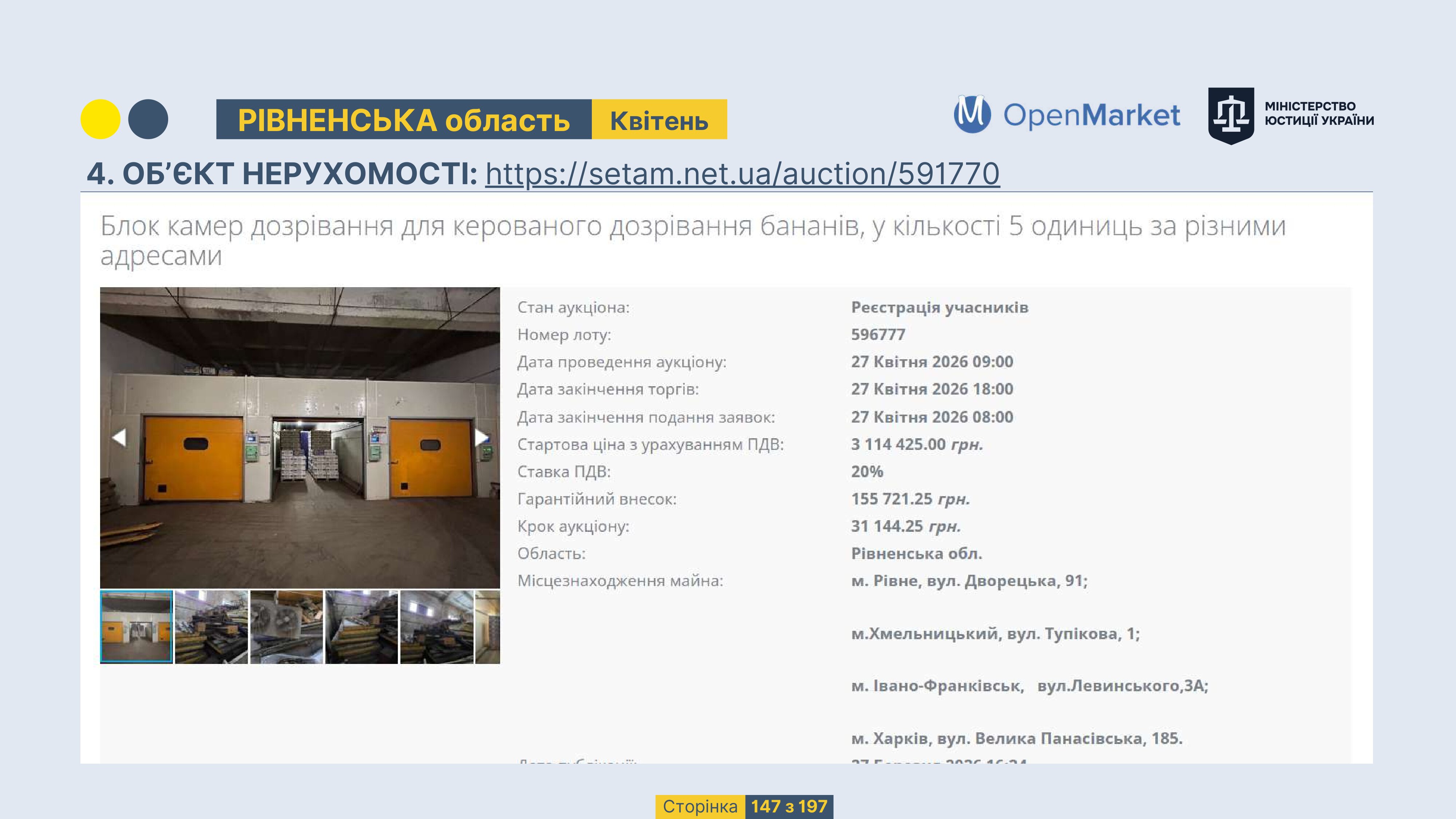Select fourth thumbnail in gallery strip

361,626
